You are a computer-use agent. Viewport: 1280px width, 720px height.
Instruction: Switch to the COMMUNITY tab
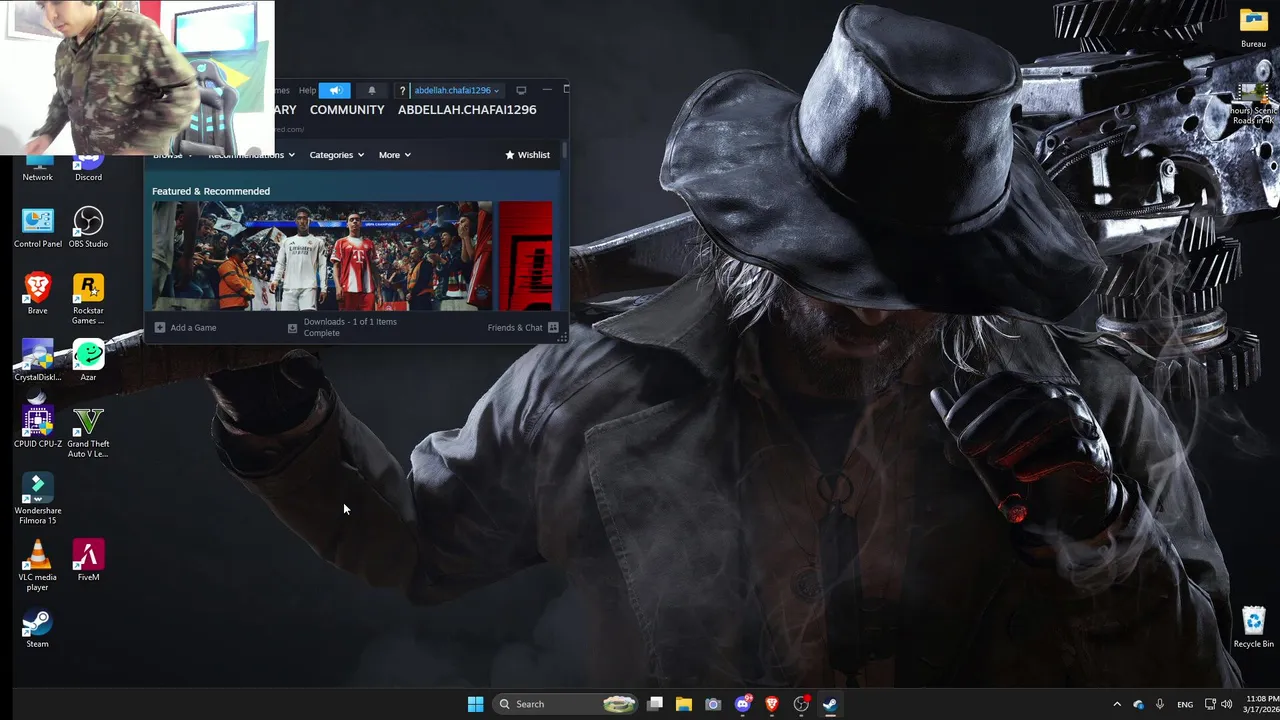347,110
